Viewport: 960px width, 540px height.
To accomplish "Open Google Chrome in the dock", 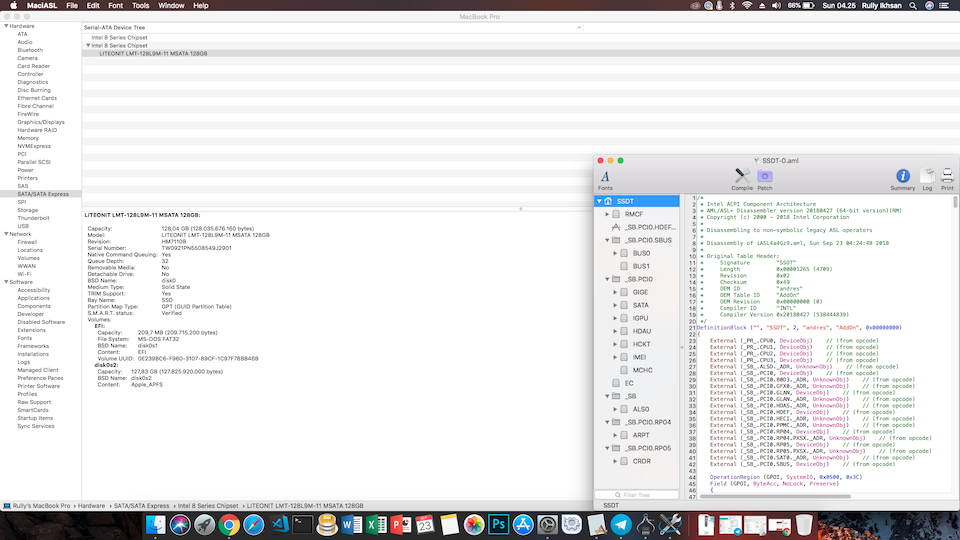I will coord(229,524).
